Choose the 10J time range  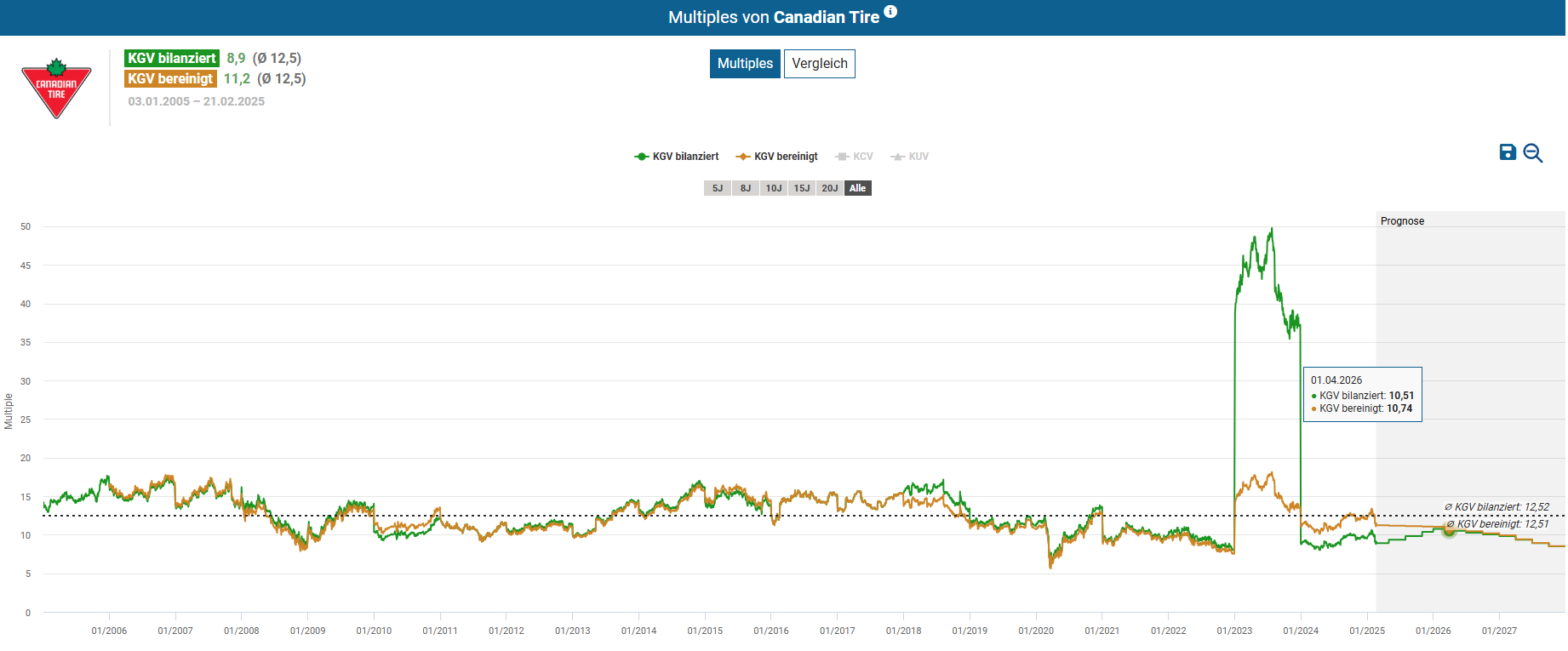[x=773, y=188]
